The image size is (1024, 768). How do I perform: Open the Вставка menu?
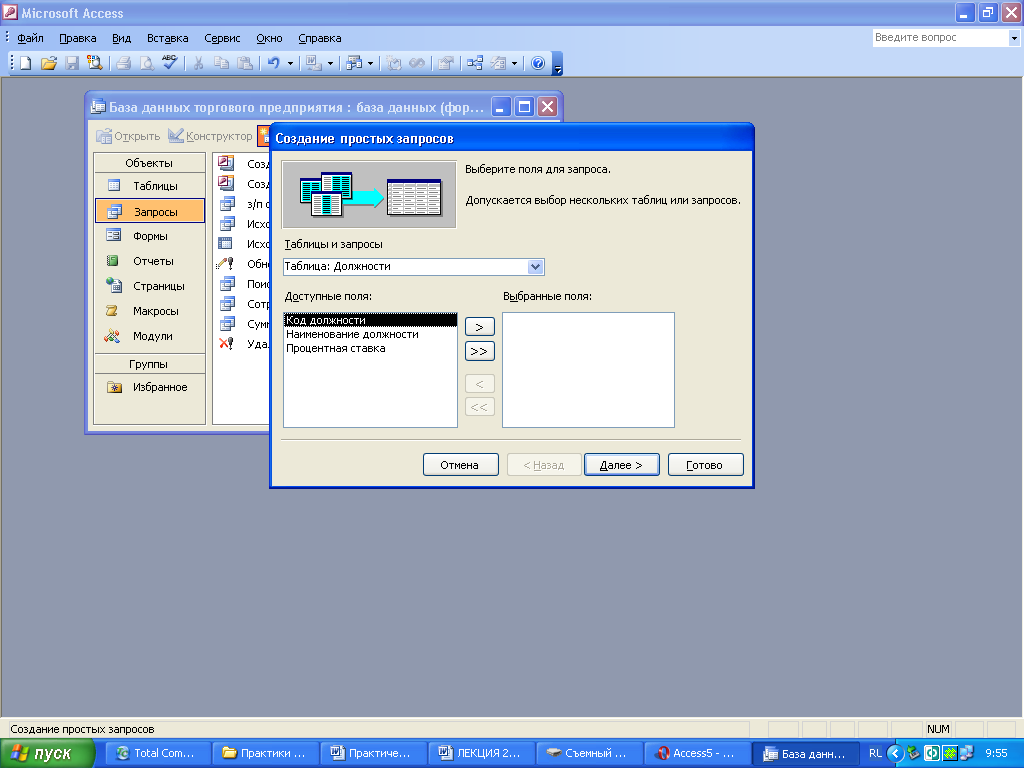click(x=167, y=38)
